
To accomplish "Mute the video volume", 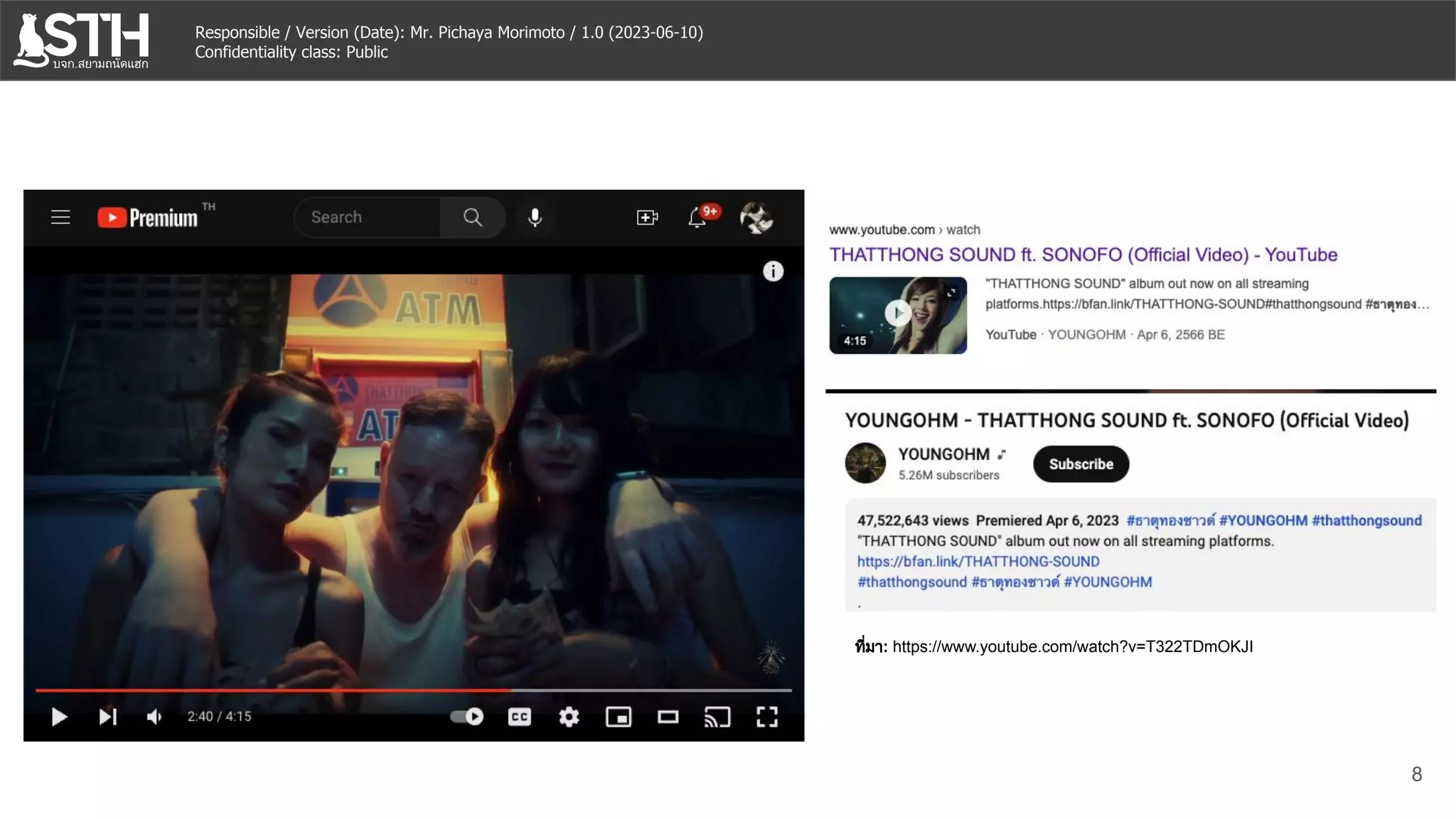I will tap(154, 717).
